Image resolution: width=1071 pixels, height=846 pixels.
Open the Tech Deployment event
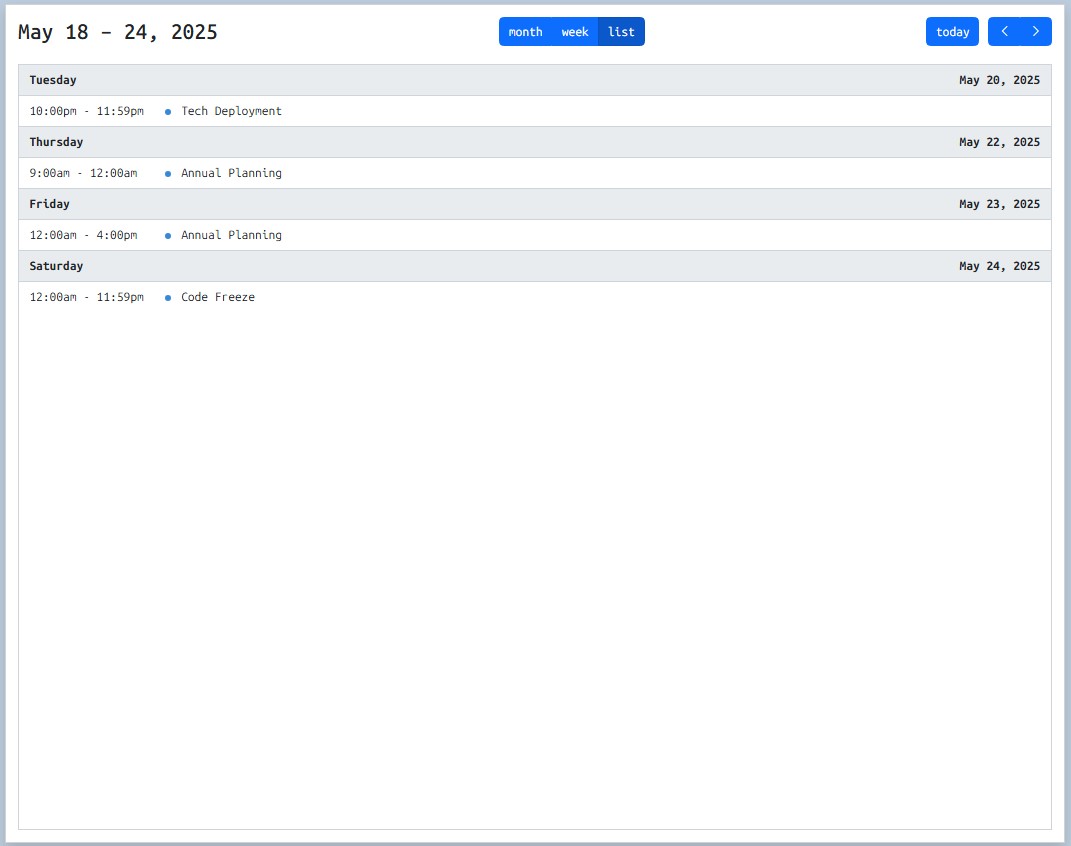[231, 111]
